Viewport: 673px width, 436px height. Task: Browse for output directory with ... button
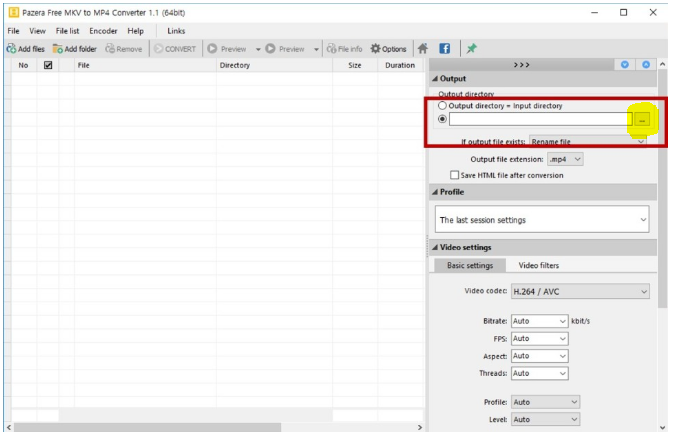(x=642, y=120)
